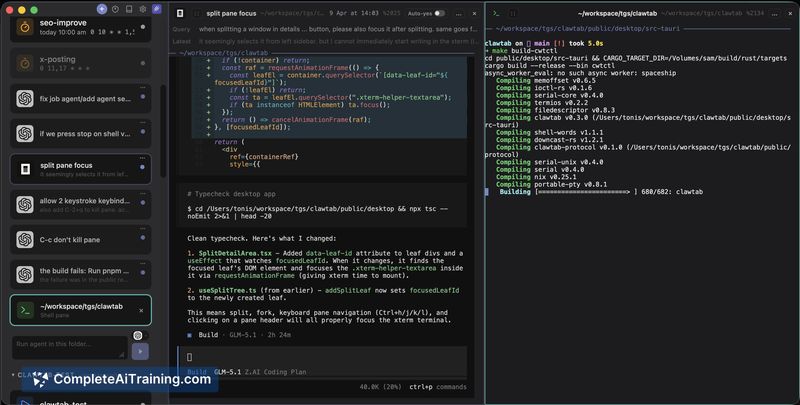Click OpenAI icon on allow 2 keystroke item
The height and width of the screenshot is (405, 800).
coord(25,204)
